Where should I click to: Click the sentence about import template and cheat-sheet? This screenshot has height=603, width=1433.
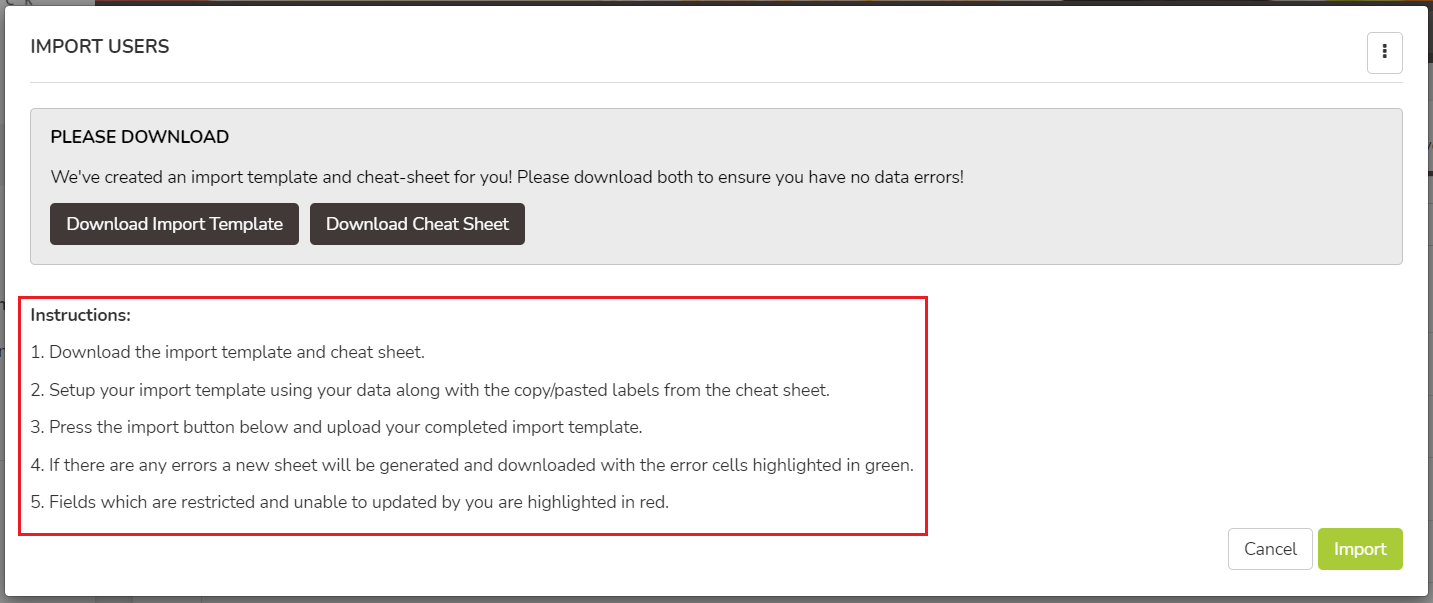click(507, 178)
